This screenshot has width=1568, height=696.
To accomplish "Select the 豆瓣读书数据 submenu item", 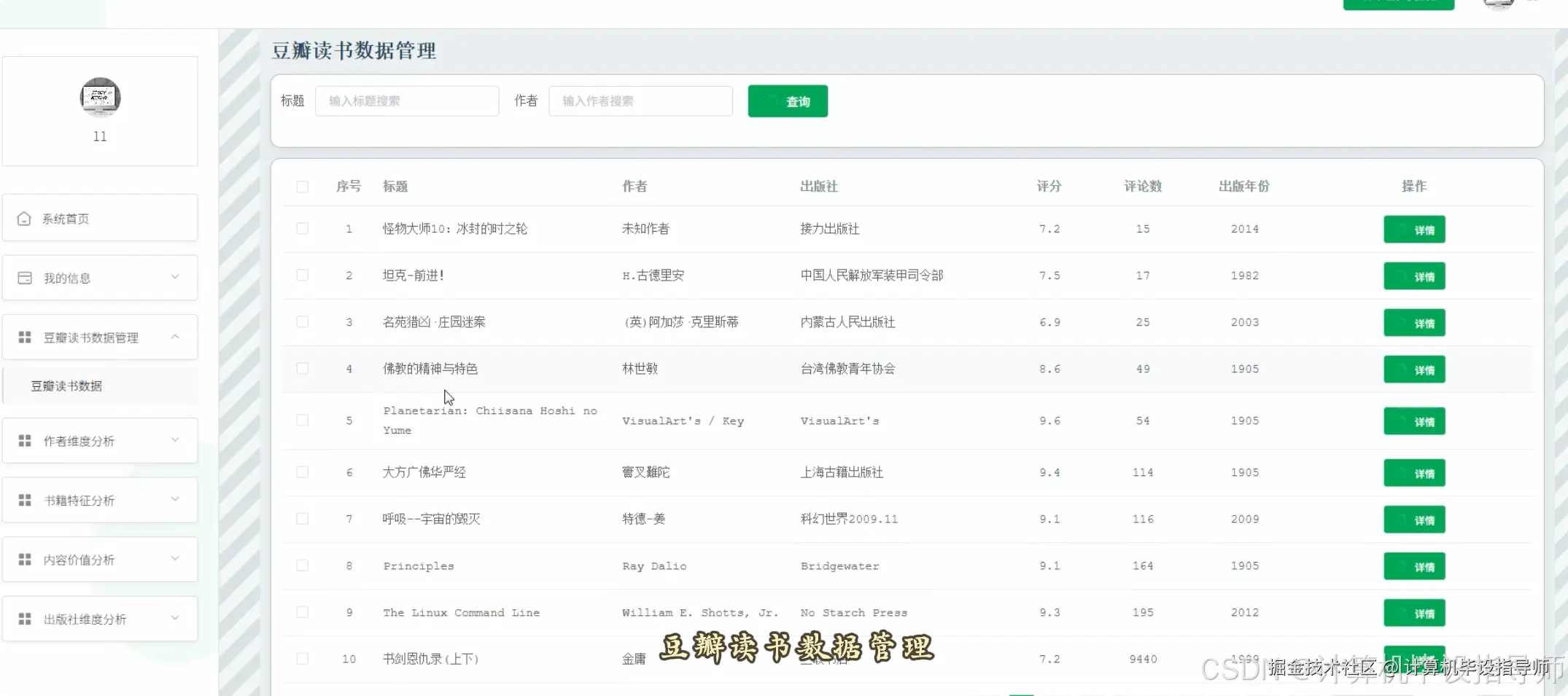I will click(100, 386).
